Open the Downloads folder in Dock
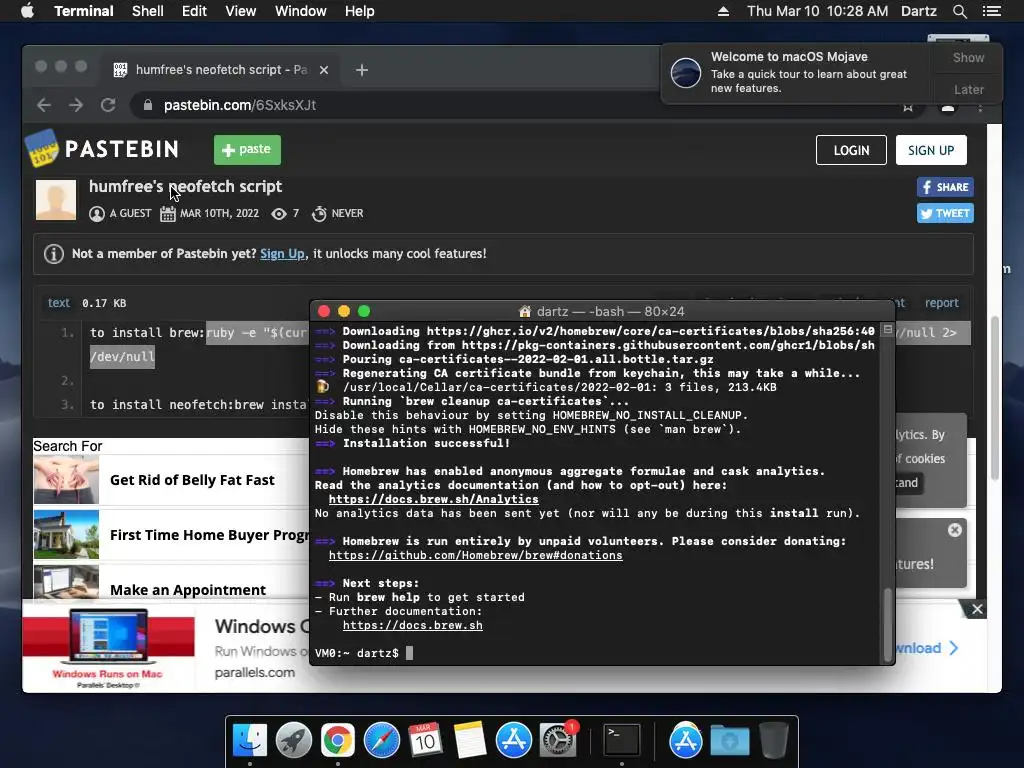This screenshot has width=1024, height=768. 729,741
